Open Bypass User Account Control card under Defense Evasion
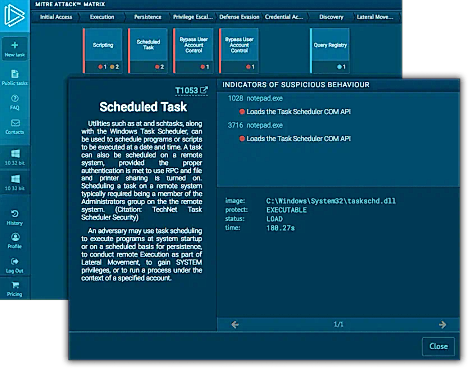Screen dimensions: 468x368 (239, 50)
